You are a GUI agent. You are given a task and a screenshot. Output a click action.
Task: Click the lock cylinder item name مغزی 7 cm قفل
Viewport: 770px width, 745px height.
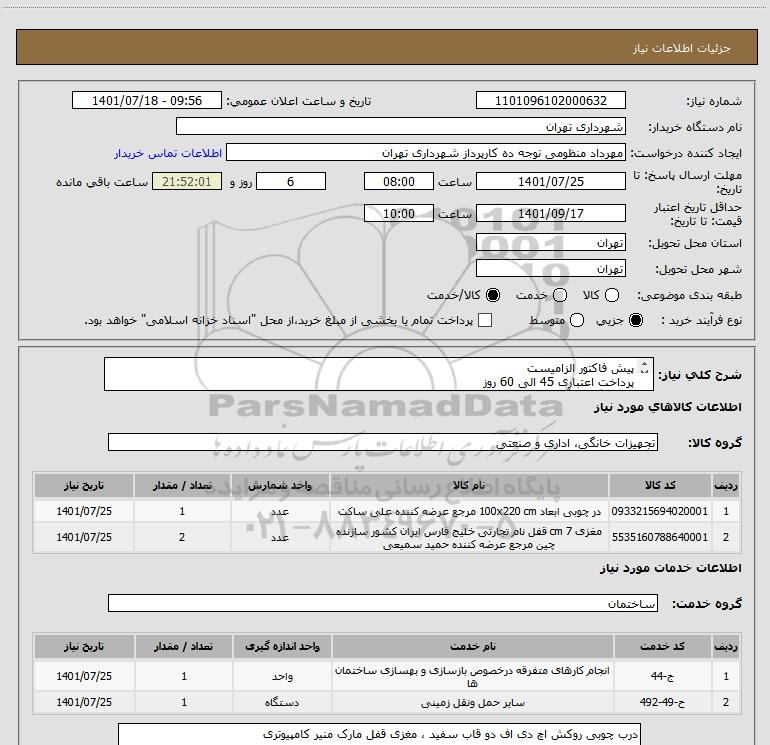point(469,538)
